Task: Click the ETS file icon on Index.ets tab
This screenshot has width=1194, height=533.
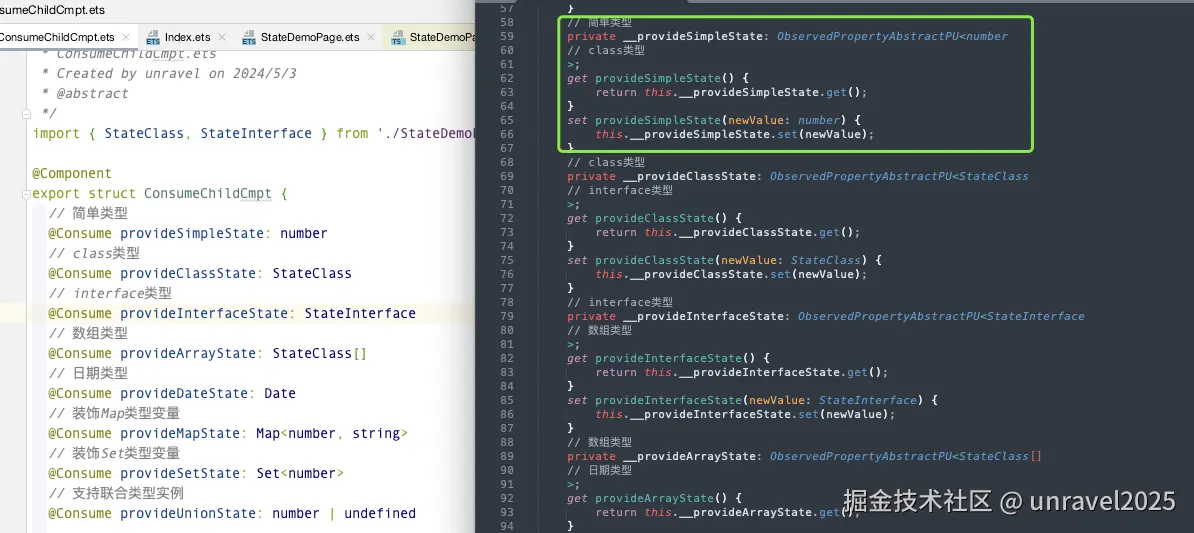Action: coord(153,37)
